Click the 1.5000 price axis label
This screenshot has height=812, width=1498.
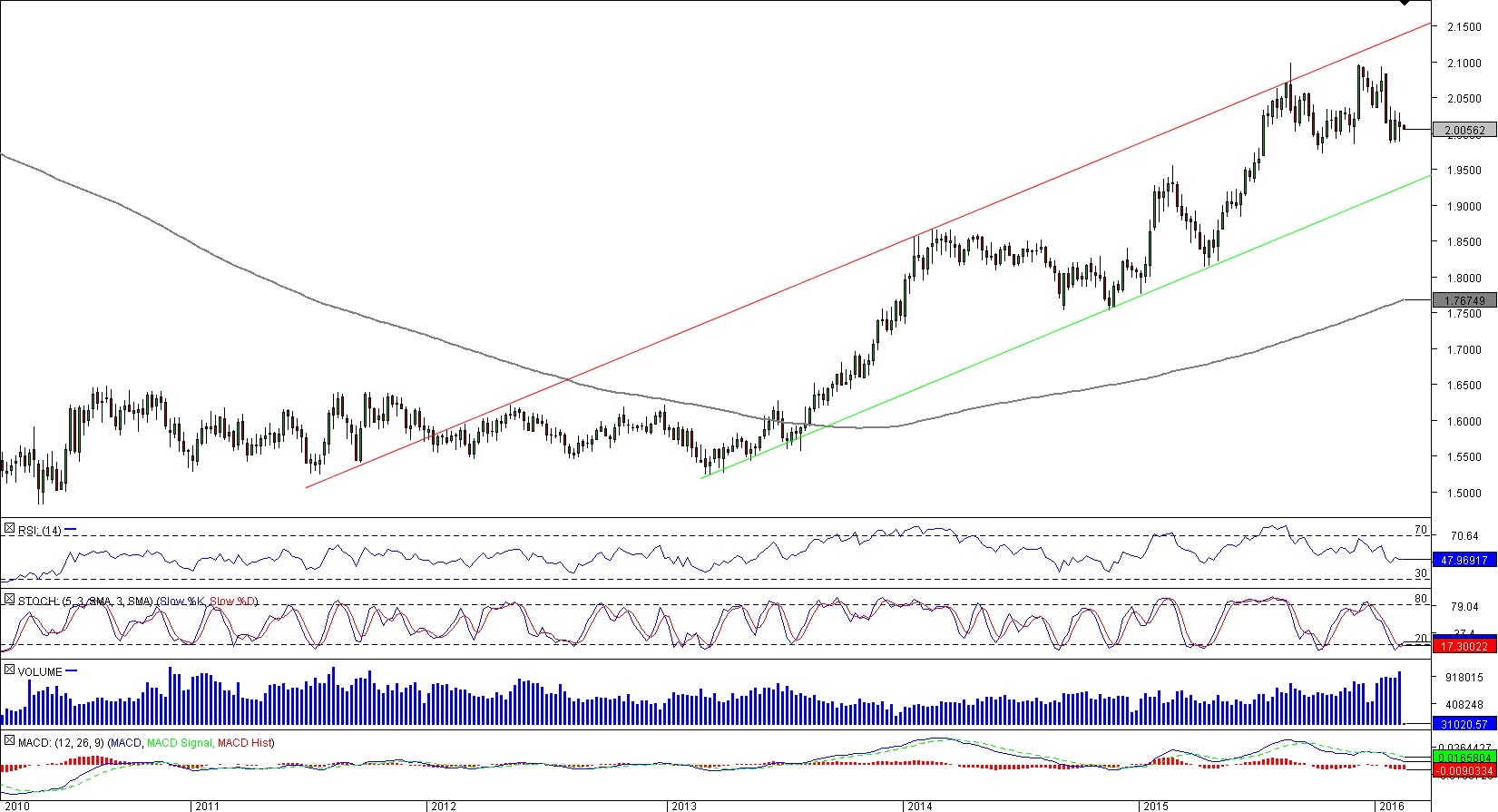point(1464,493)
